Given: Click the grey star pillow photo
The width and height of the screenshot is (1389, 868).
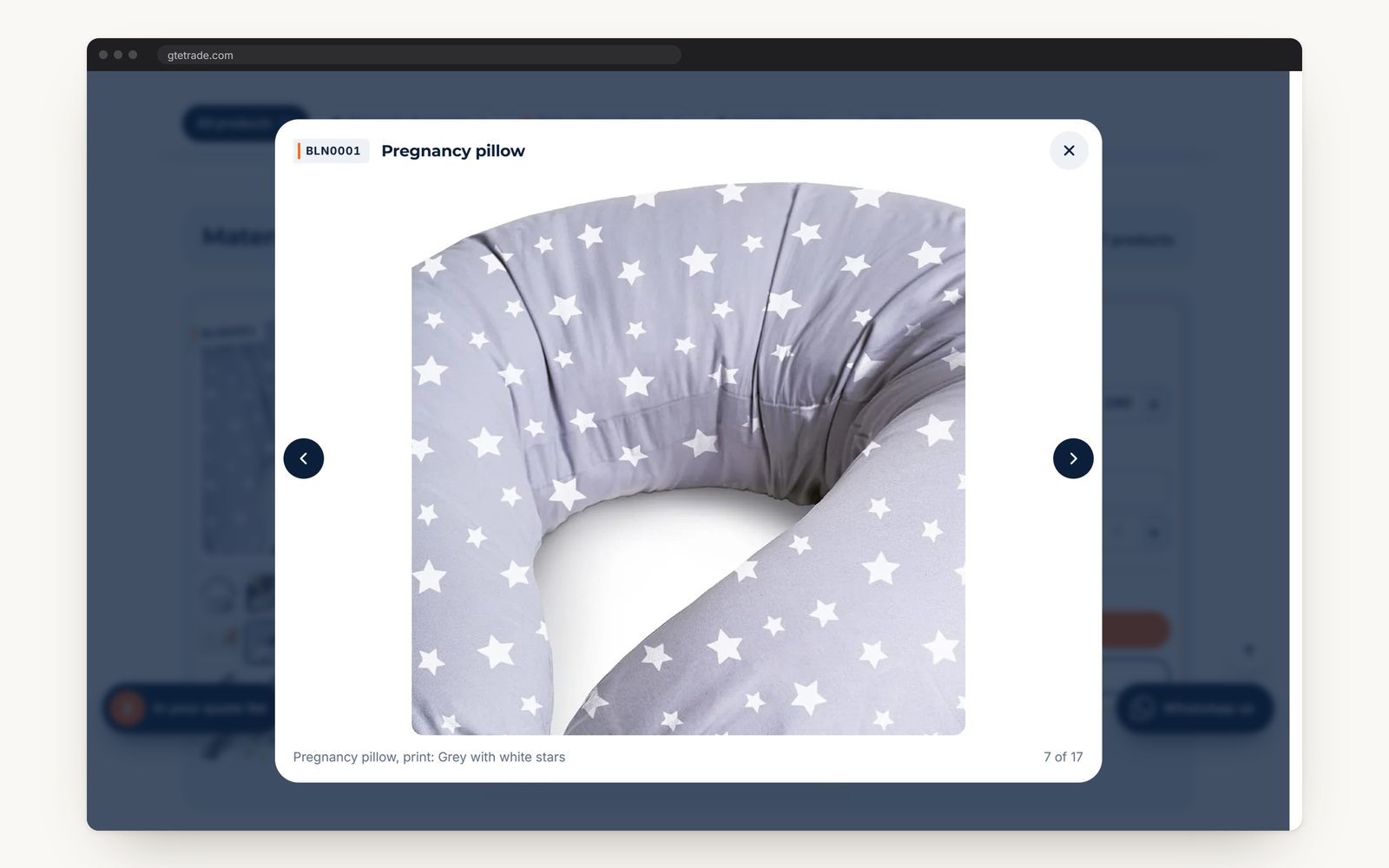Looking at the screenshot, I should (x=688, y=458).
